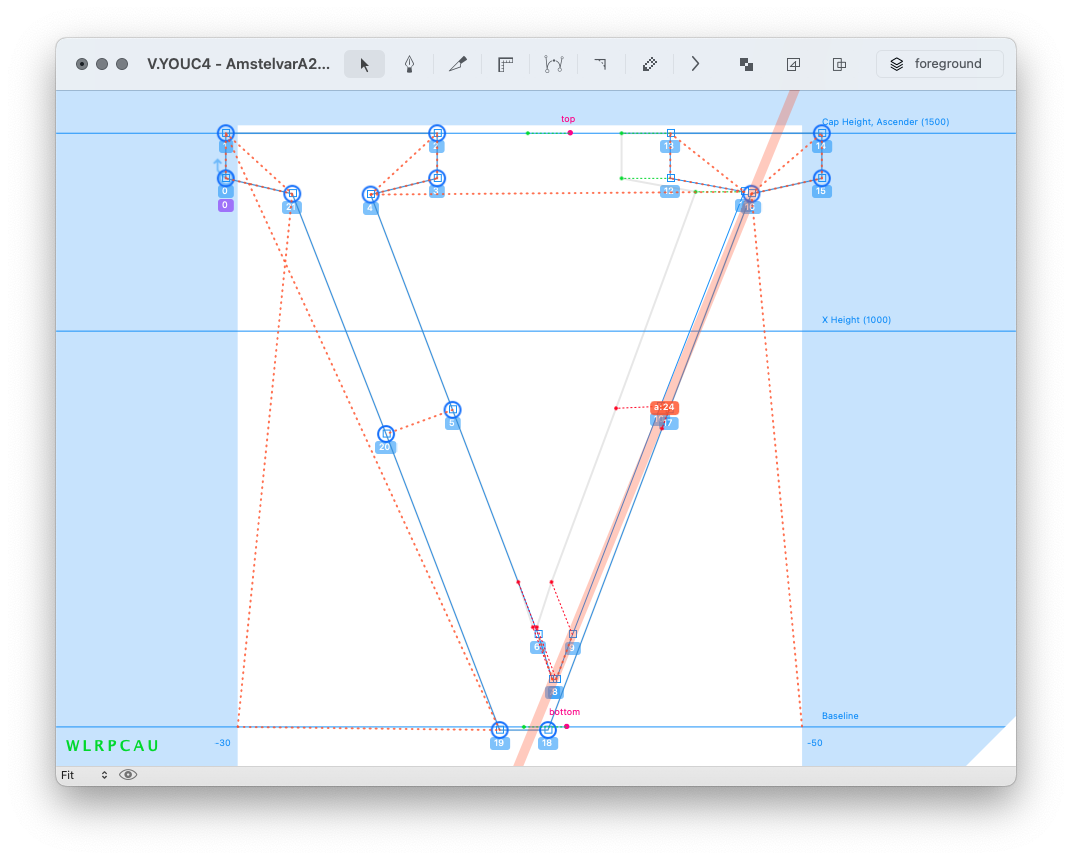Pick the dashed ruler pencil tool
The image size is (1072, 860).
tap(649, 64)
